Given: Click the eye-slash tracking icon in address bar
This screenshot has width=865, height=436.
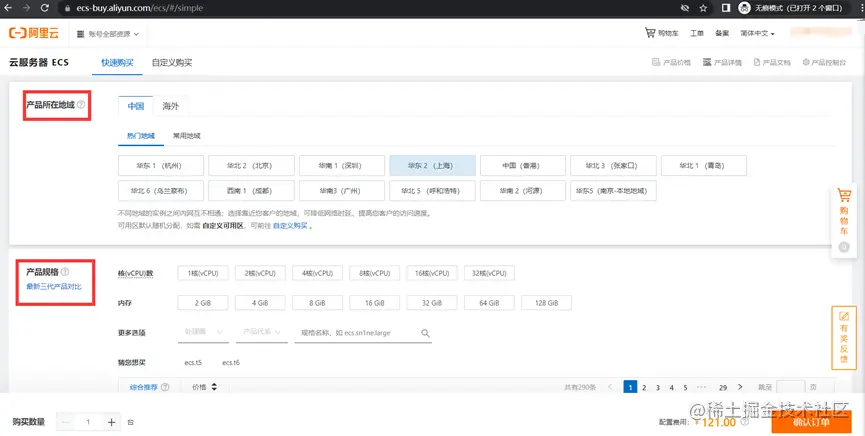Looking at the screenshot, I should point(685,8).
